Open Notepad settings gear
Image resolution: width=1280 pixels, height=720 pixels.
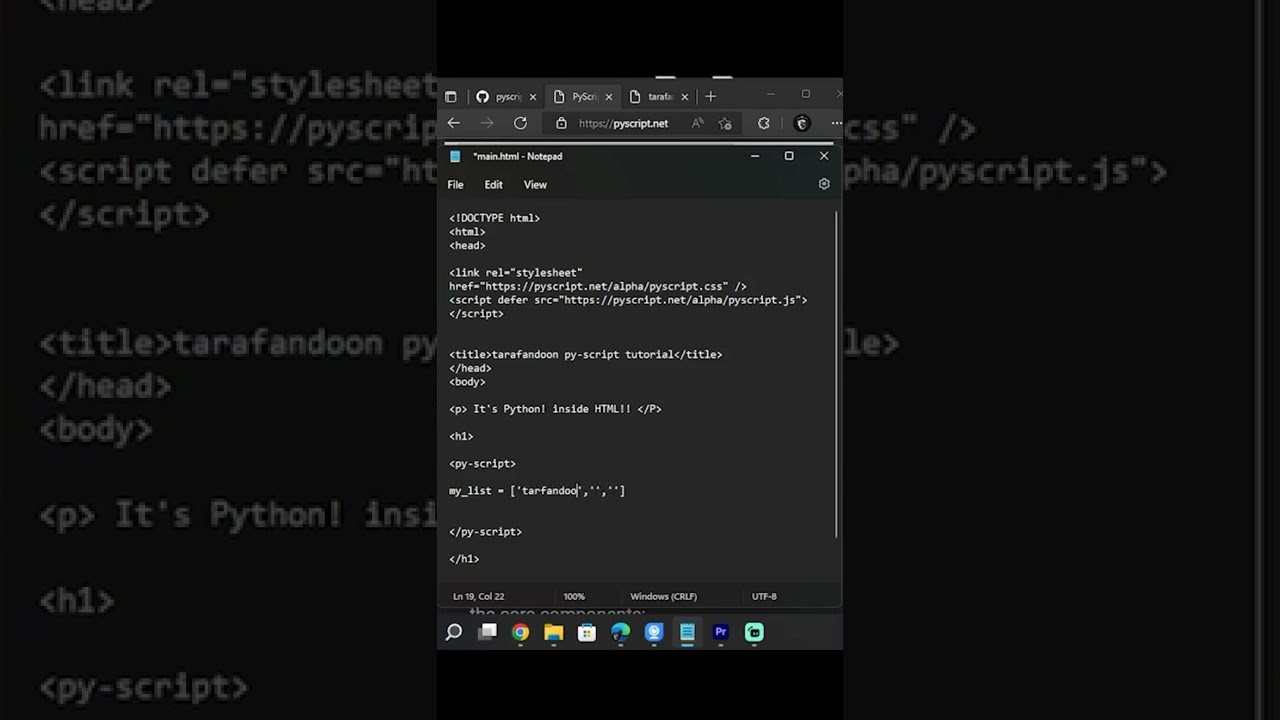pos(824,184)
